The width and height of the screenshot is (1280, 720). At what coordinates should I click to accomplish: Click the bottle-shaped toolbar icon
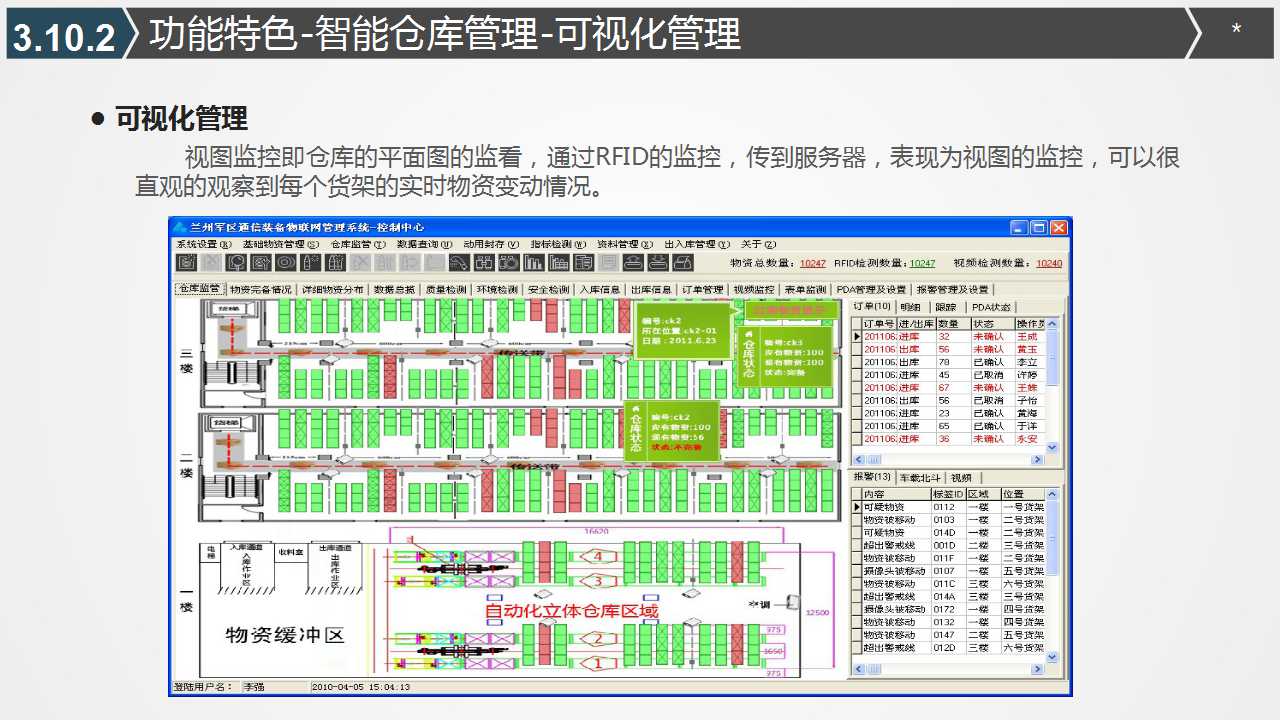311,263
